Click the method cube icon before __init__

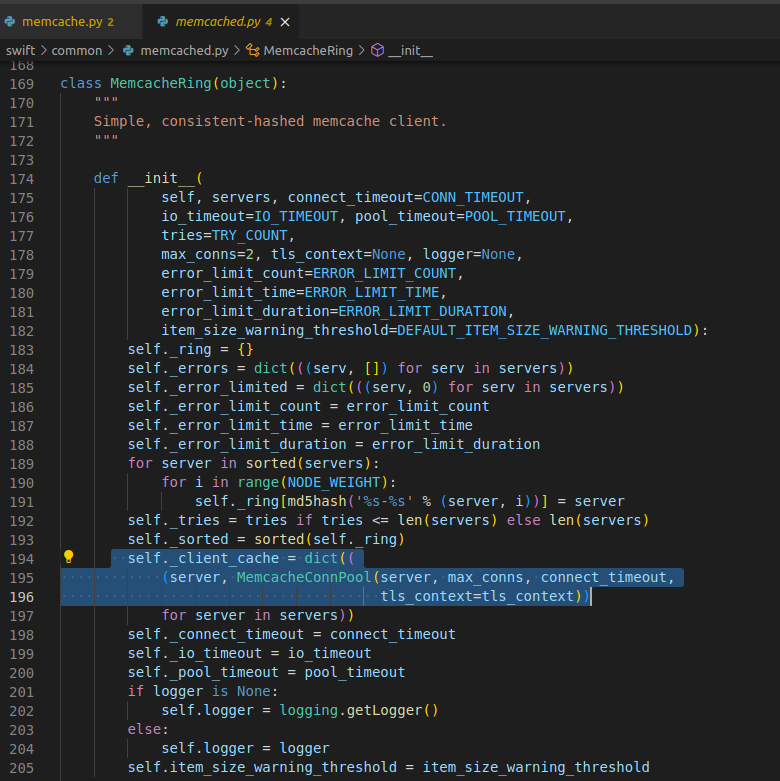click(377, 50)
